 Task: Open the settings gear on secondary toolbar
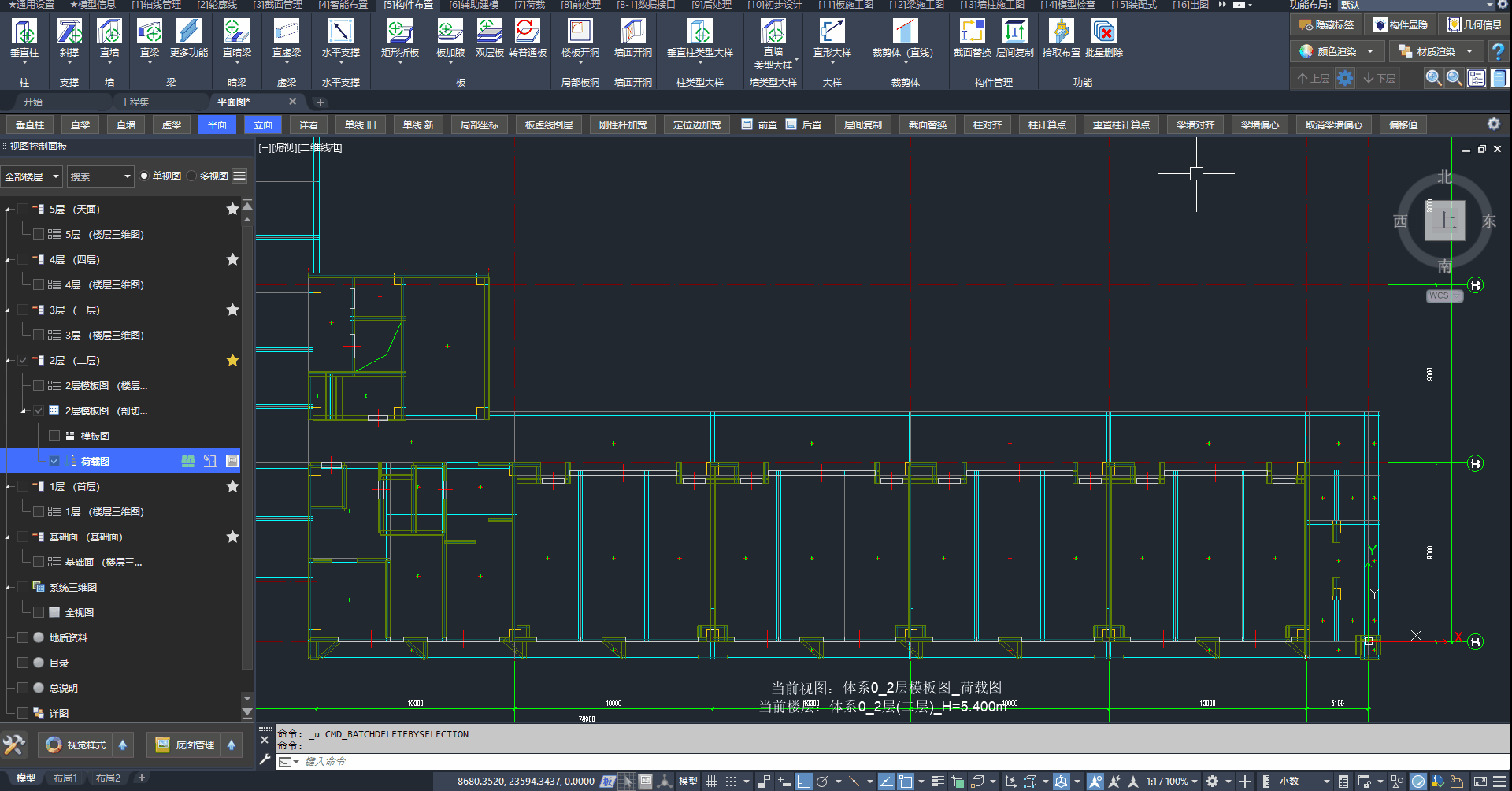click(x=1493, y=124)
